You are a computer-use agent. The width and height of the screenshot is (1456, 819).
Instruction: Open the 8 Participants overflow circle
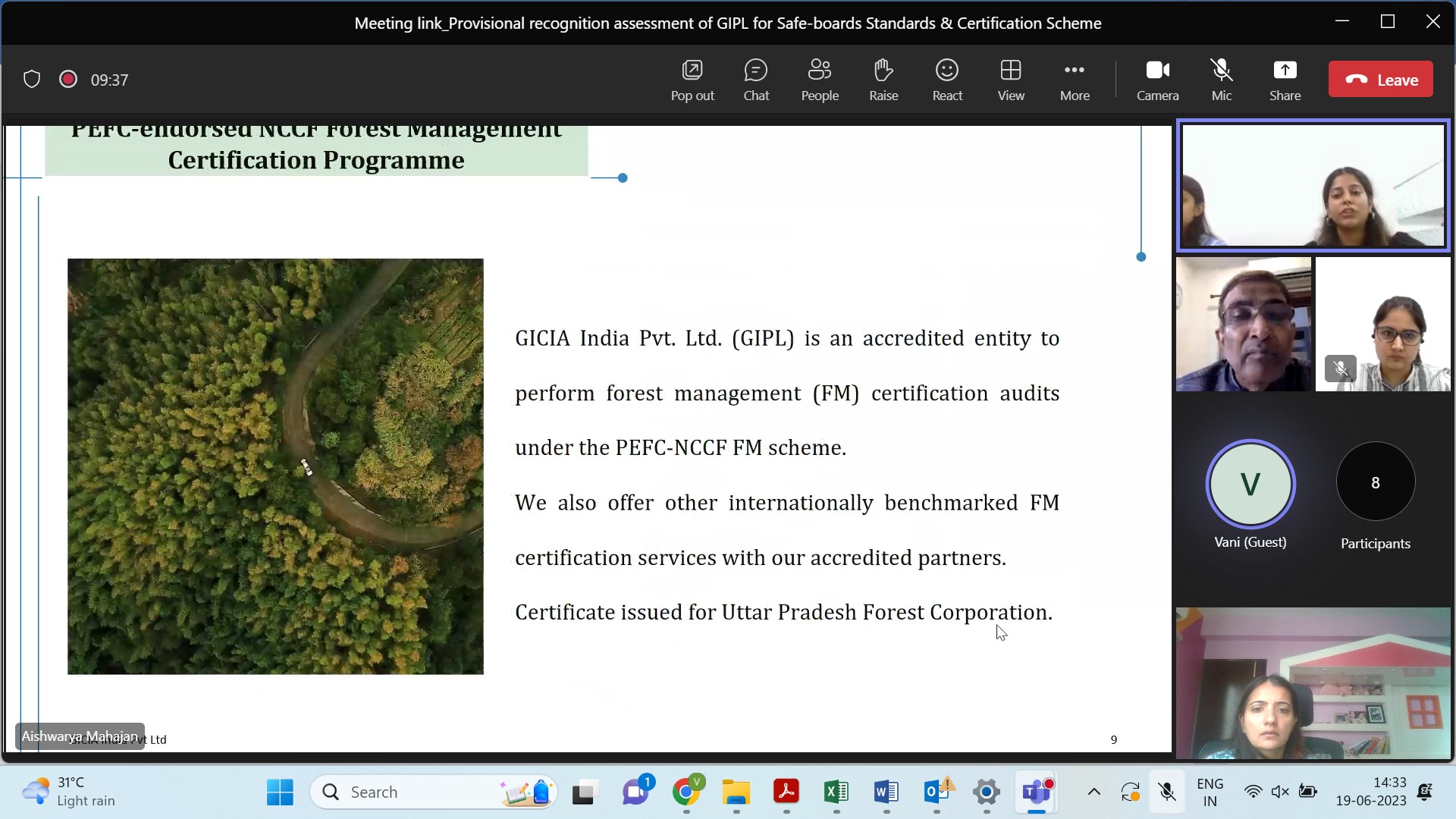[1374, 482]
